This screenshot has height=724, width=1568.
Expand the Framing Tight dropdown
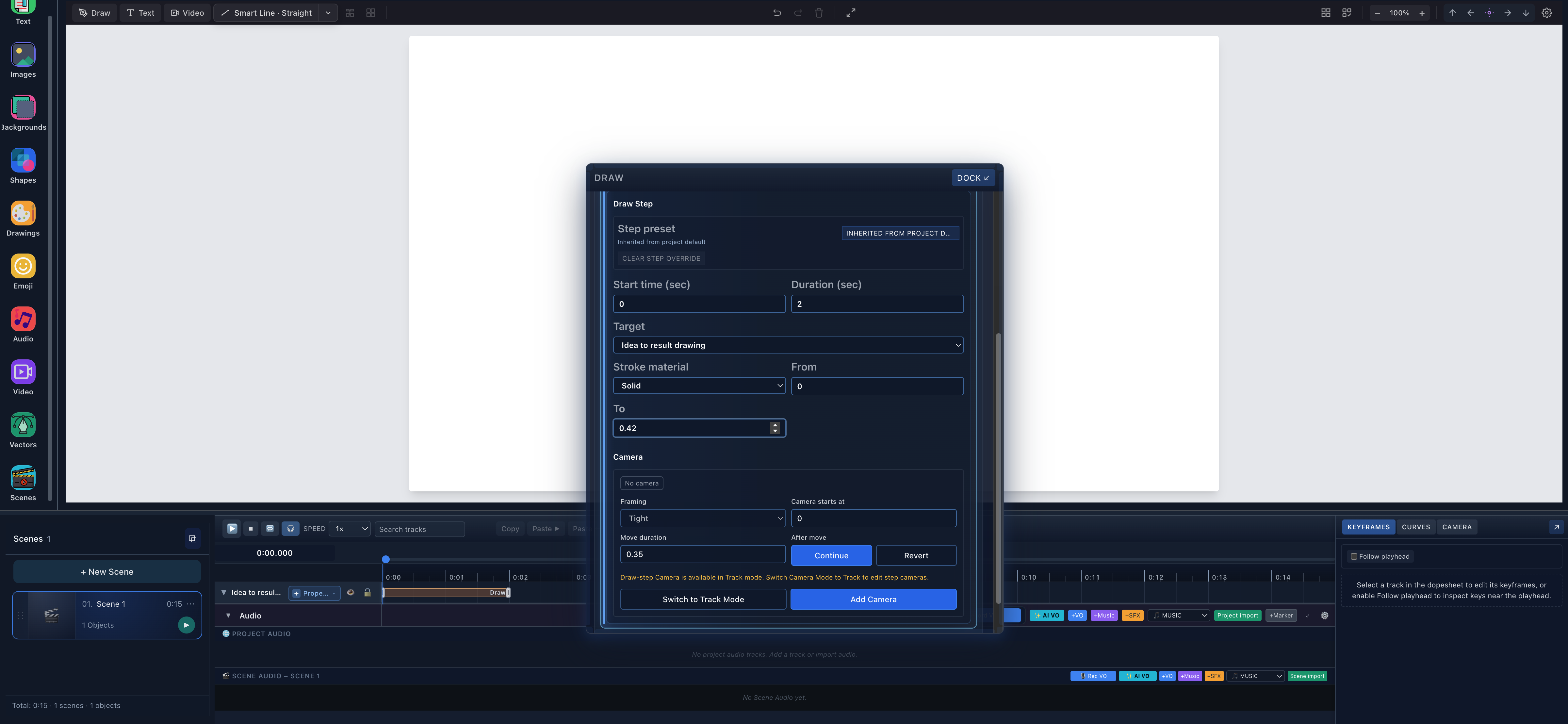(x=703, y=518)
